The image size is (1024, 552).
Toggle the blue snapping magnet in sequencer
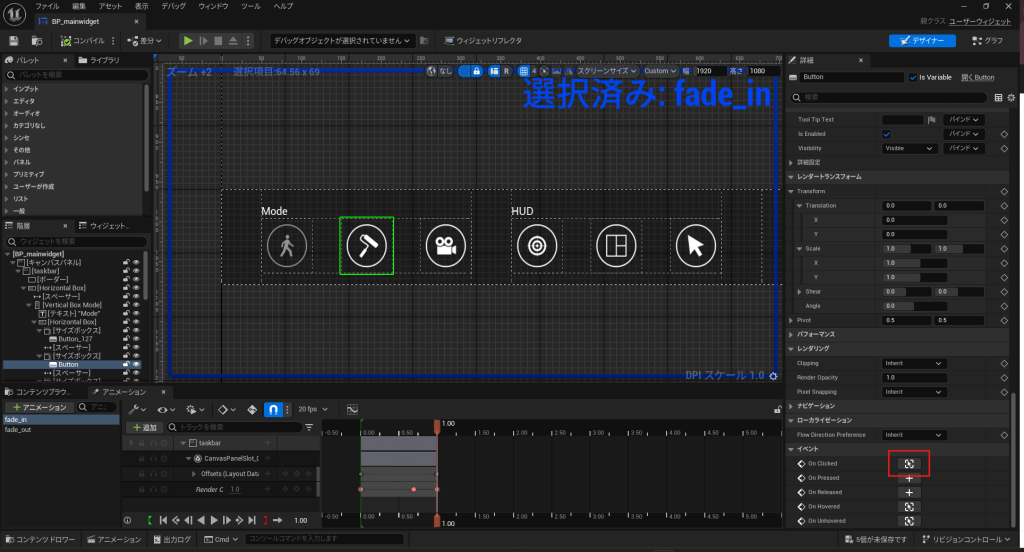[275, 409]
